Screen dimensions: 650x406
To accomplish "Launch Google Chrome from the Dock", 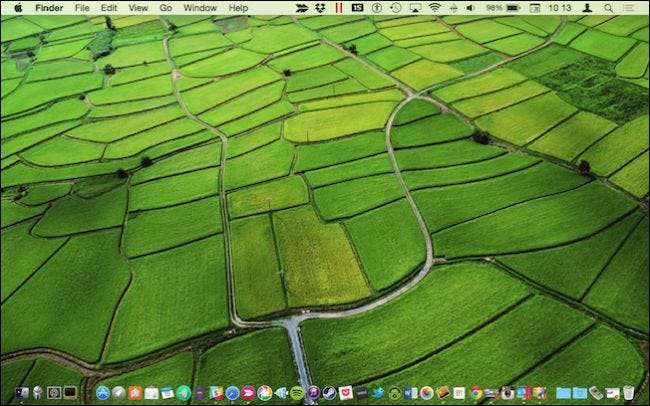I will pos(476,393).
